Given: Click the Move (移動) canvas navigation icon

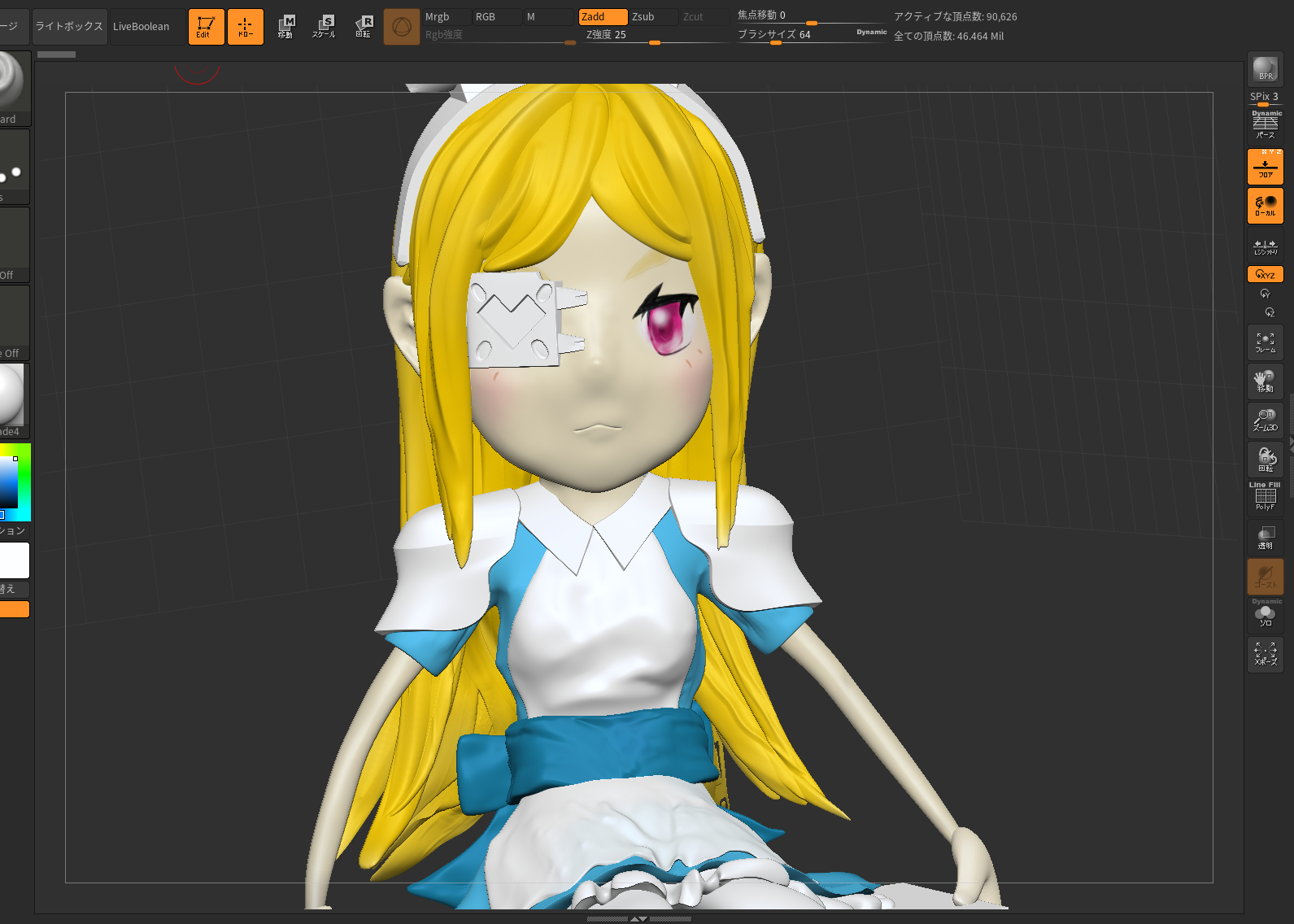Looking at the screenshot, I should (x=1266, y=381).
